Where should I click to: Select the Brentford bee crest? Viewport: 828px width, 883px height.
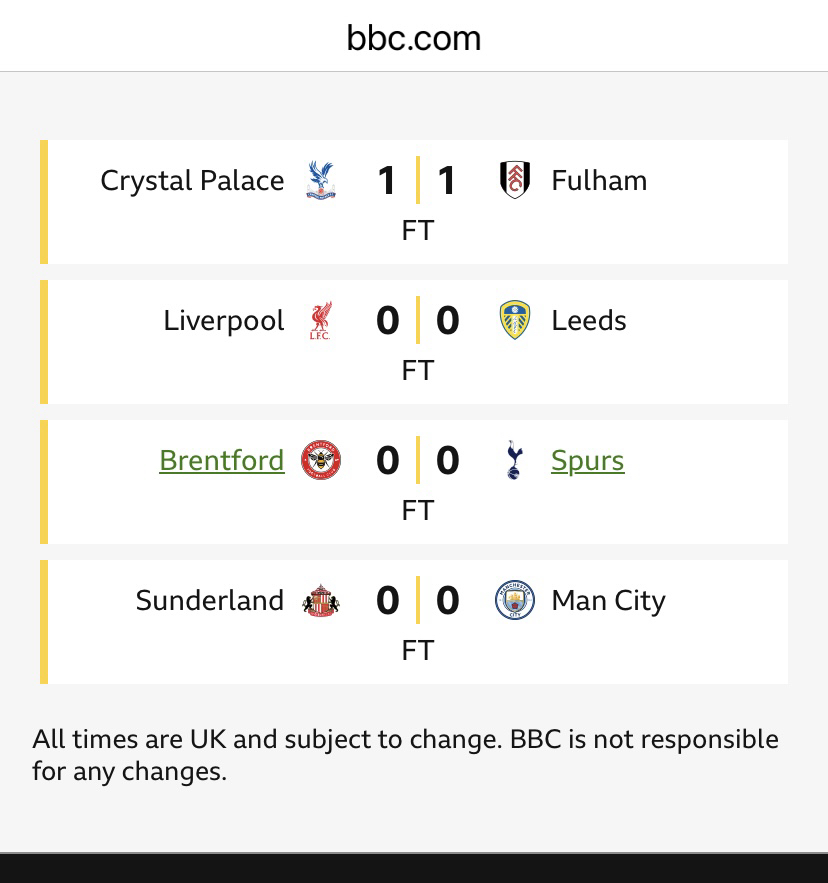[x=321, y=460]
